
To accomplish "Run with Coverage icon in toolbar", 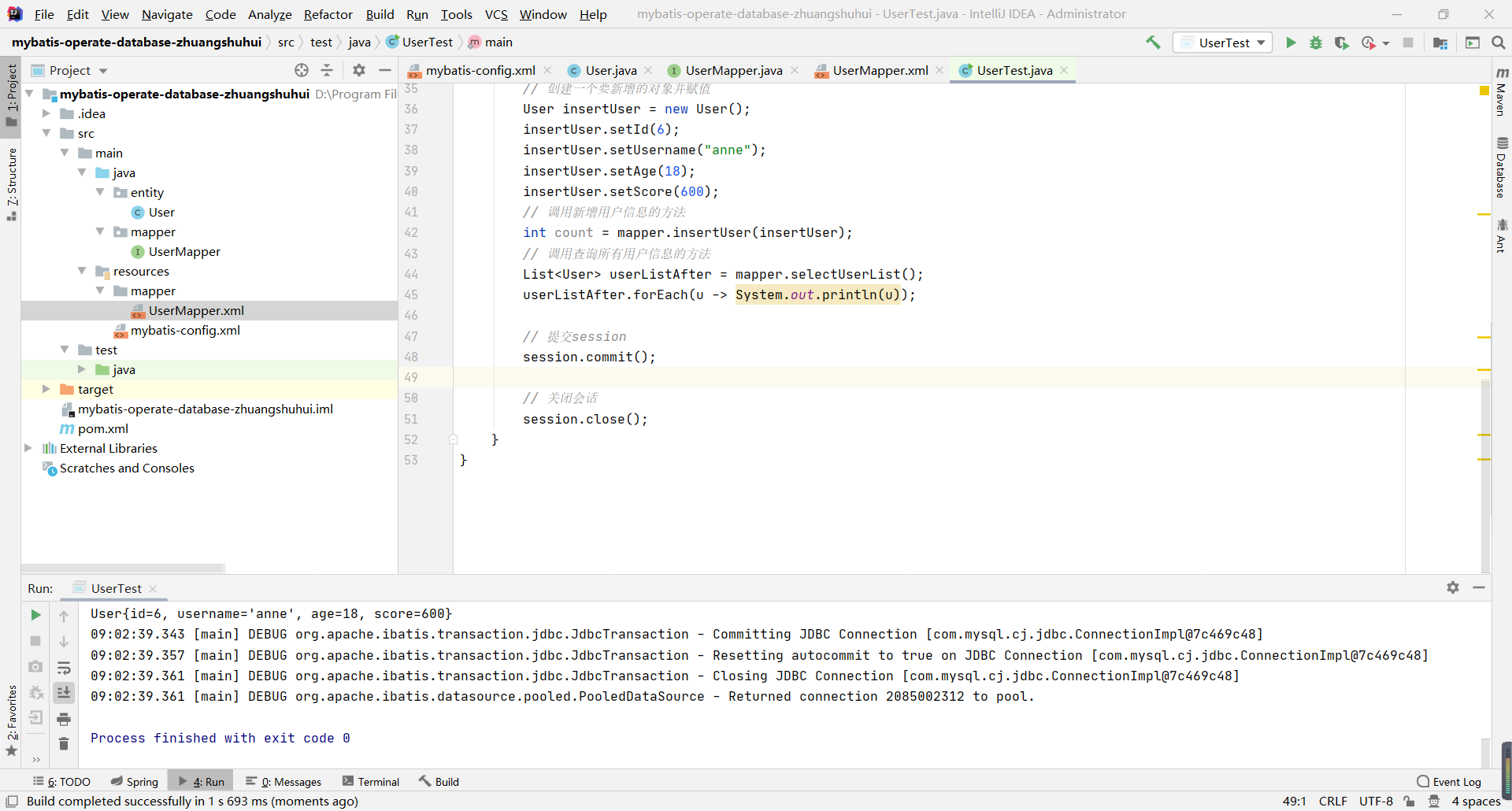I will (x=1341, y=43).
